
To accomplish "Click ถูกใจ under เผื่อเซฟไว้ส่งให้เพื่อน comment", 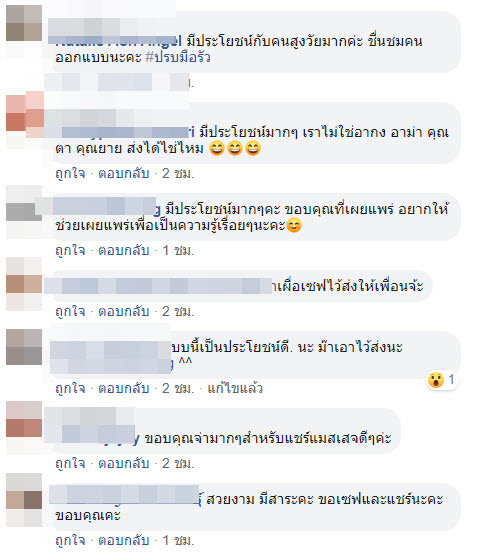I will [70, 311].
